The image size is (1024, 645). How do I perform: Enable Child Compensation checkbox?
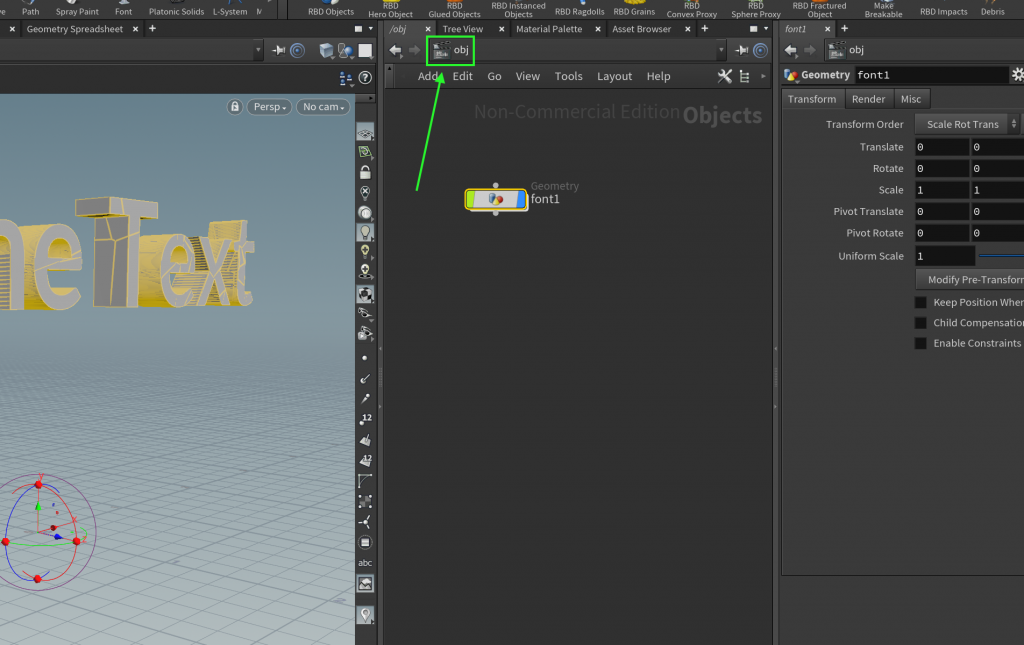point(920,322)
